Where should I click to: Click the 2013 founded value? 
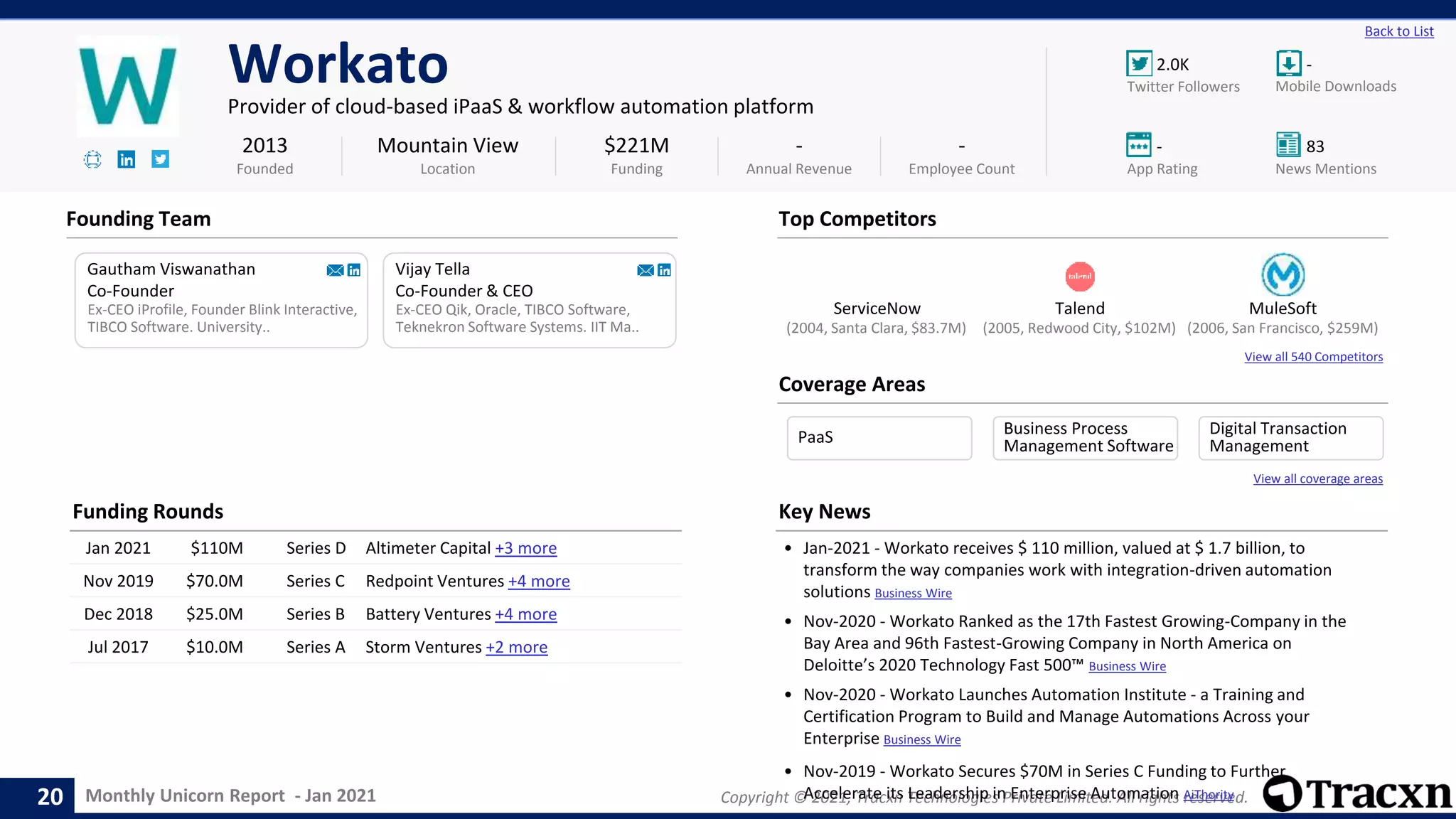pyautogui.click(x=265, y=145)
